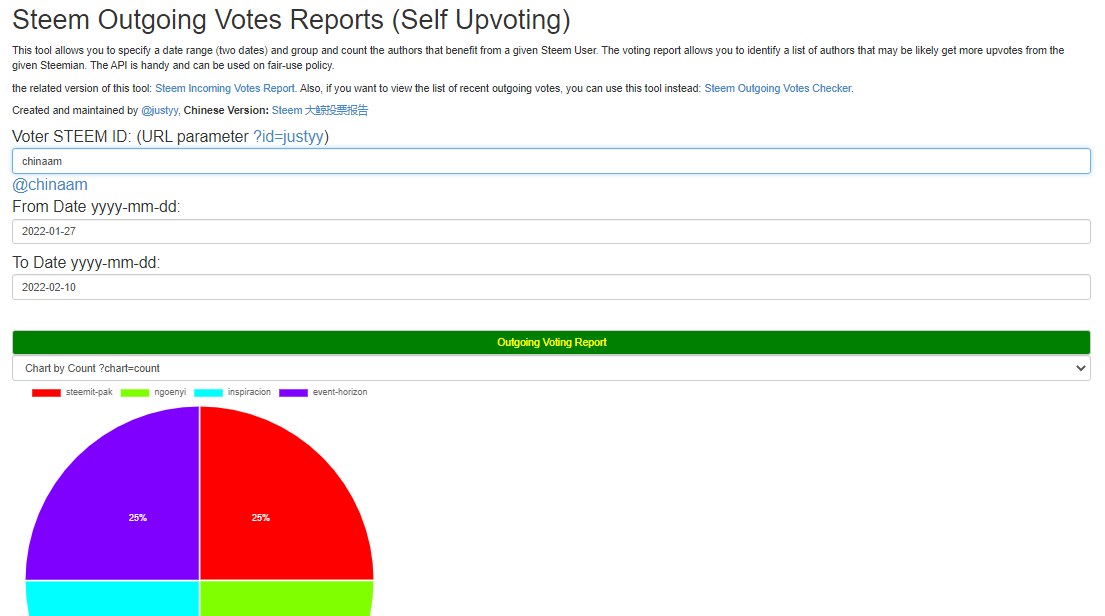Image resolution: width=1105 pixels, height=616 pixels.
Task: Select the To Date yyyy-mm-dd label
Action: click(x=86, y=263)
